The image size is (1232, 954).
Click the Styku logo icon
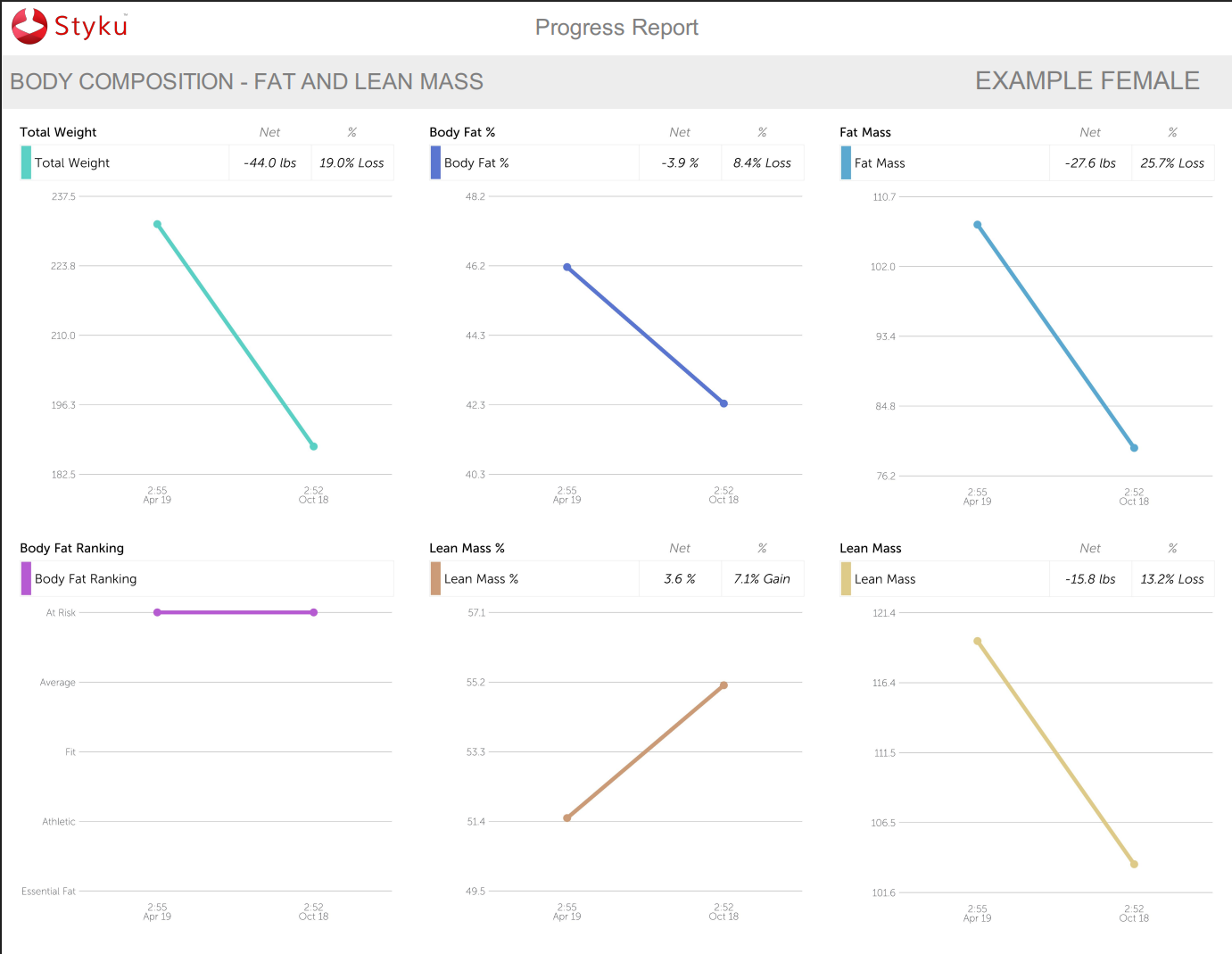tap(29, 26)
